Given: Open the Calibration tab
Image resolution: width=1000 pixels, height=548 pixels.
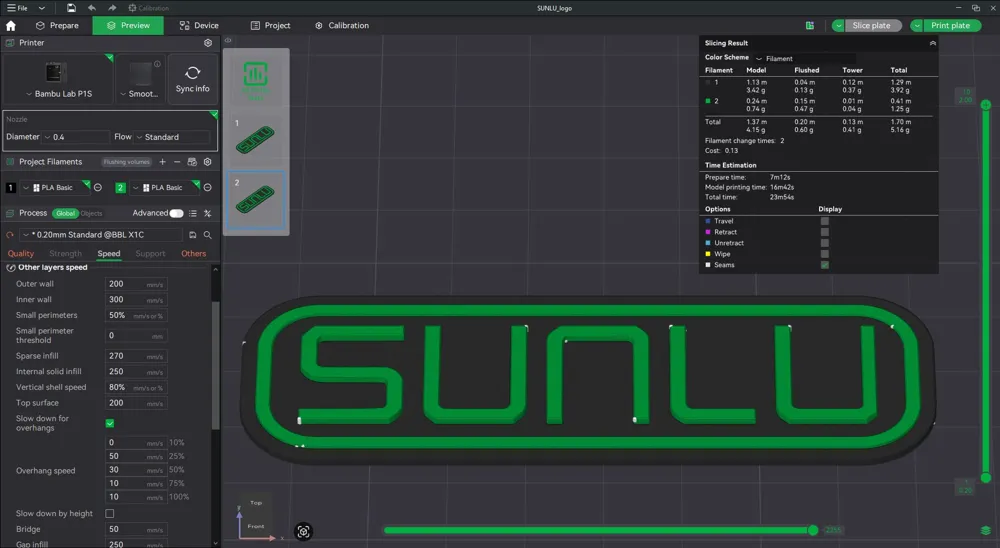Looking at the screenshot, I should tap(342, 26).
